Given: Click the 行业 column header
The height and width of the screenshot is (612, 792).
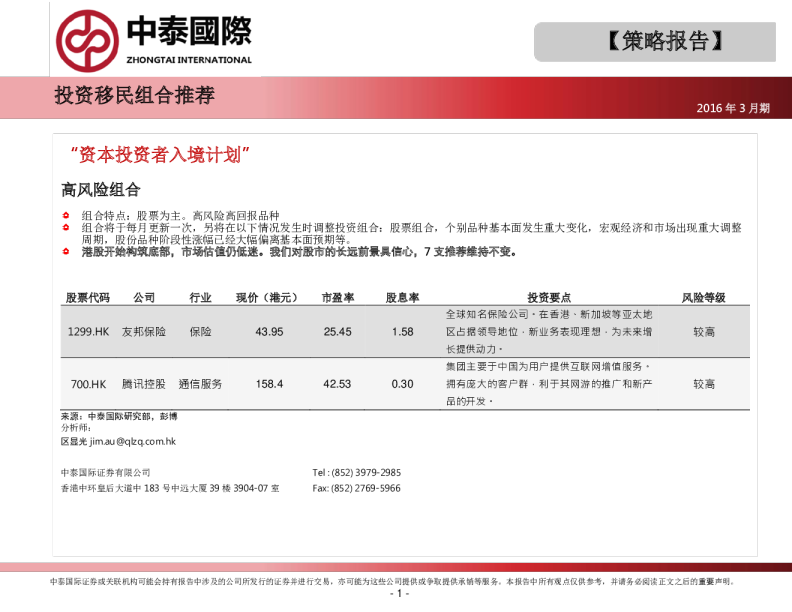Looking at the screenshot, I should click(200, 297).
